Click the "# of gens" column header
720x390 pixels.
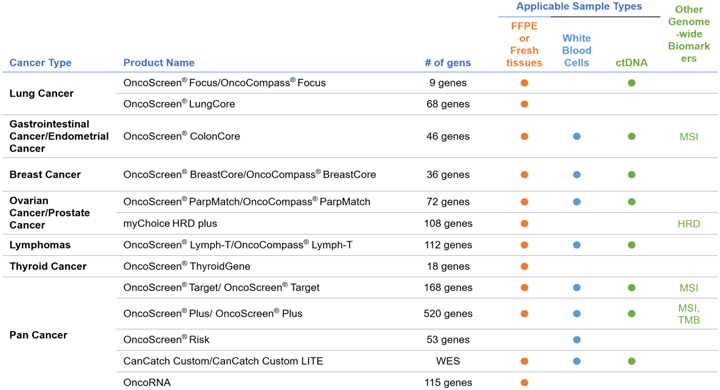click(x=448, y=62)
